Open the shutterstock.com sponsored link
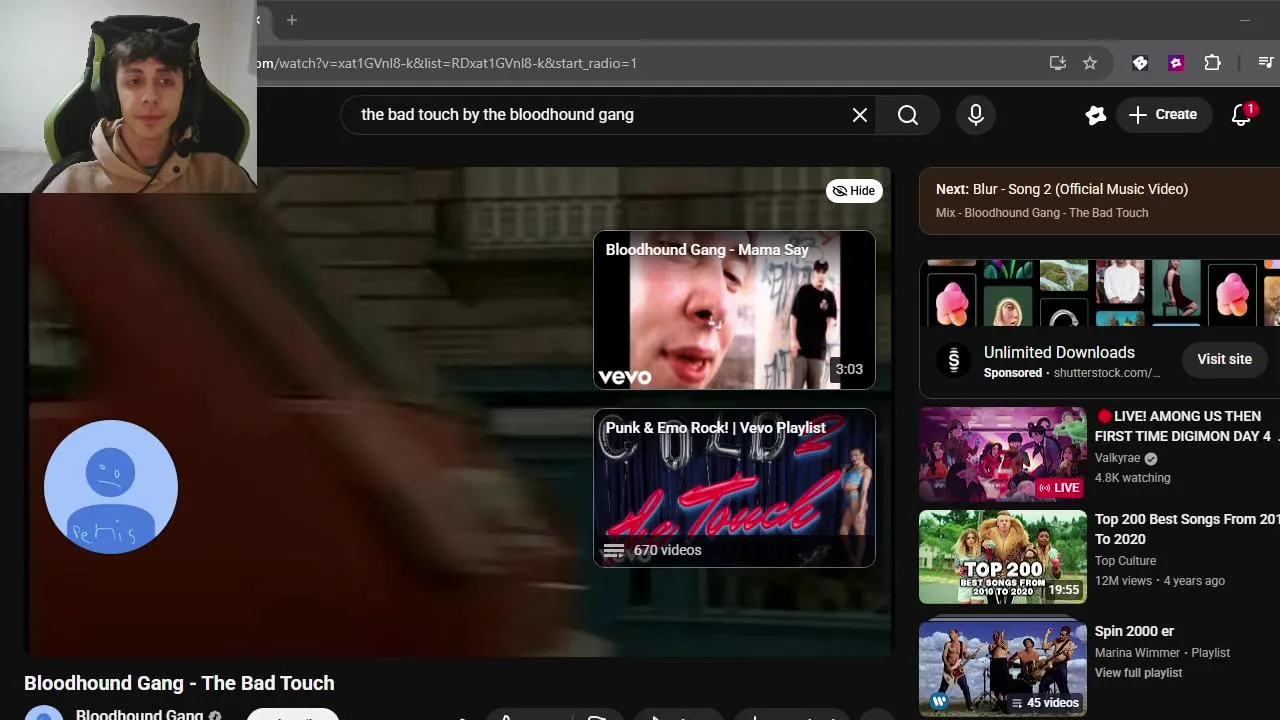The width and height of the screenshot is (1280, 720). point(1107,373)
